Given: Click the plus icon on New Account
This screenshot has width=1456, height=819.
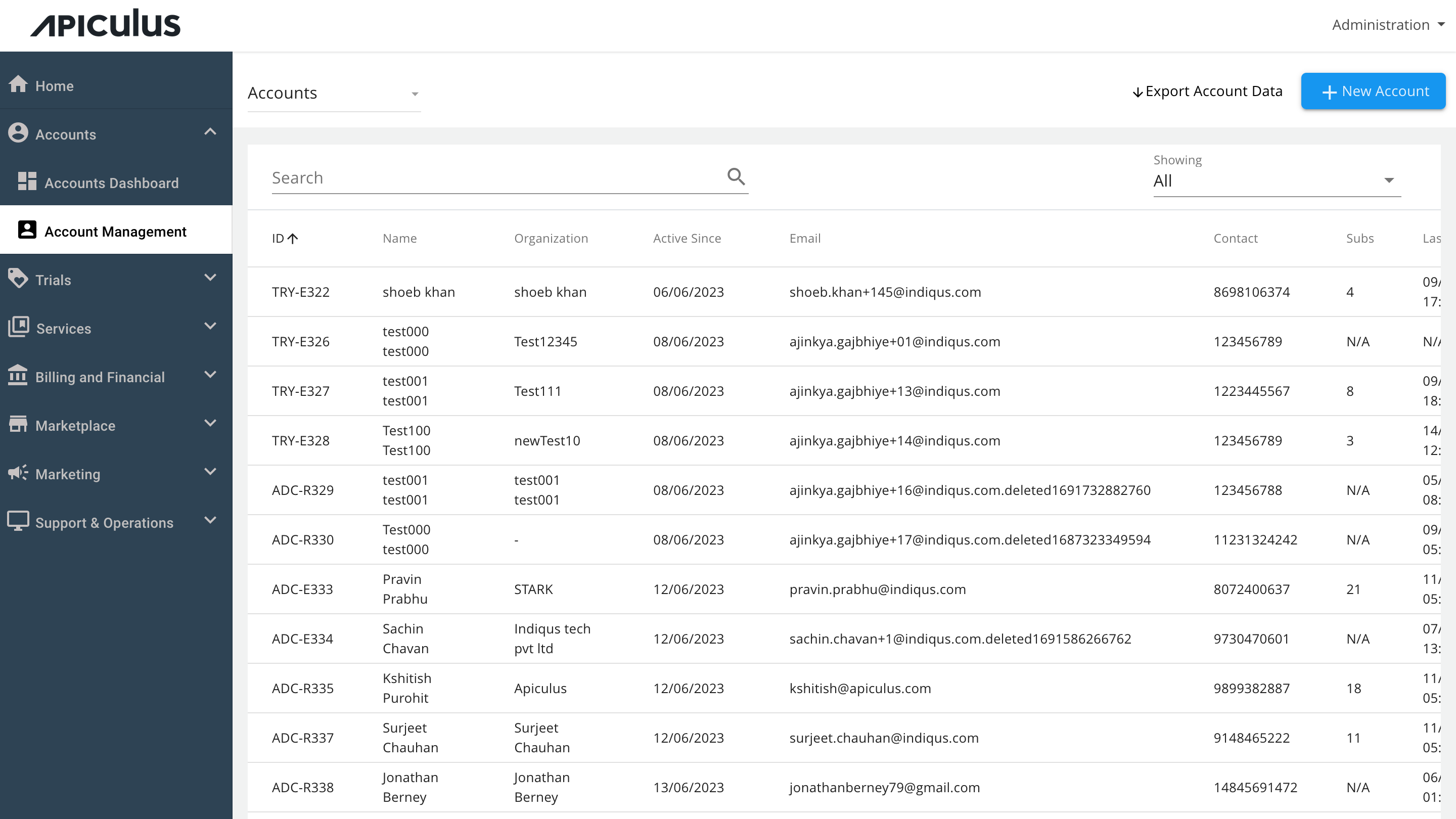Looking at the screenshot, I should 1330,92.
